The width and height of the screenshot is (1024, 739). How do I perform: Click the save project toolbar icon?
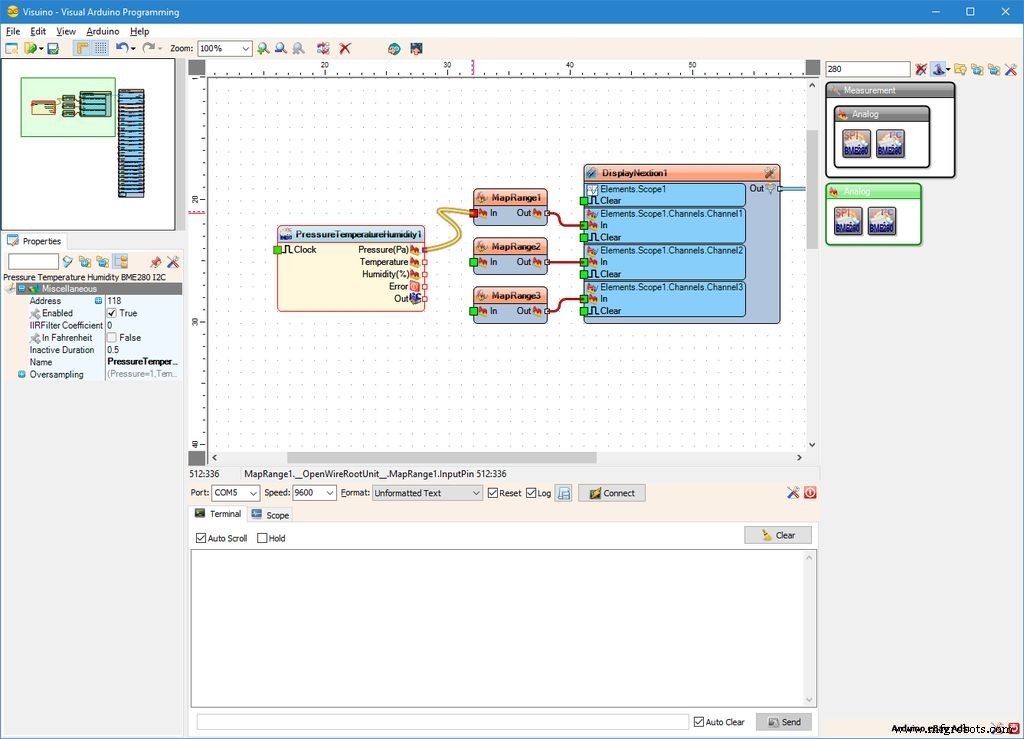point(53,48)
